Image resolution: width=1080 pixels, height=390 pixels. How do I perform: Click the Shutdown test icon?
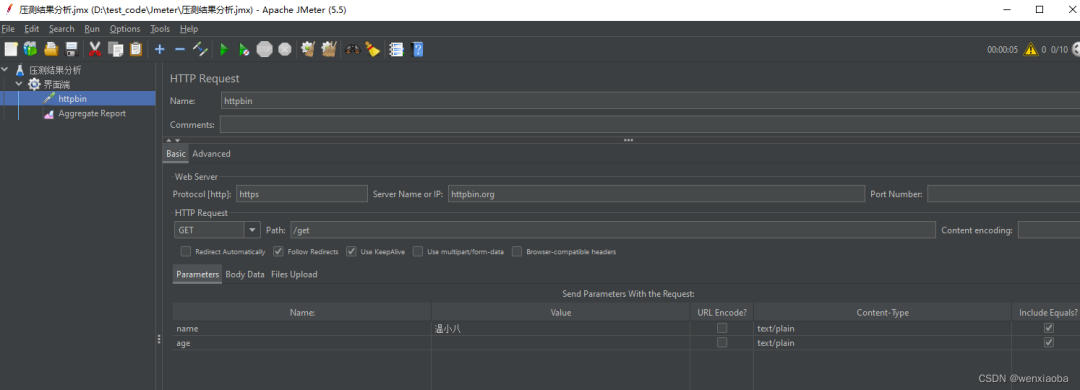284,49
